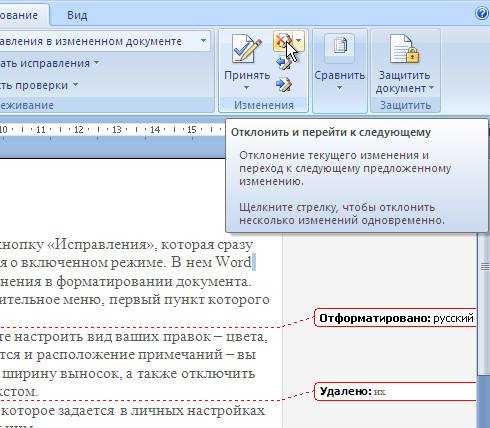Viewport: 490px width, 428px height.
Task: Open Word Help question mark icon
Action: pos(482,14)
